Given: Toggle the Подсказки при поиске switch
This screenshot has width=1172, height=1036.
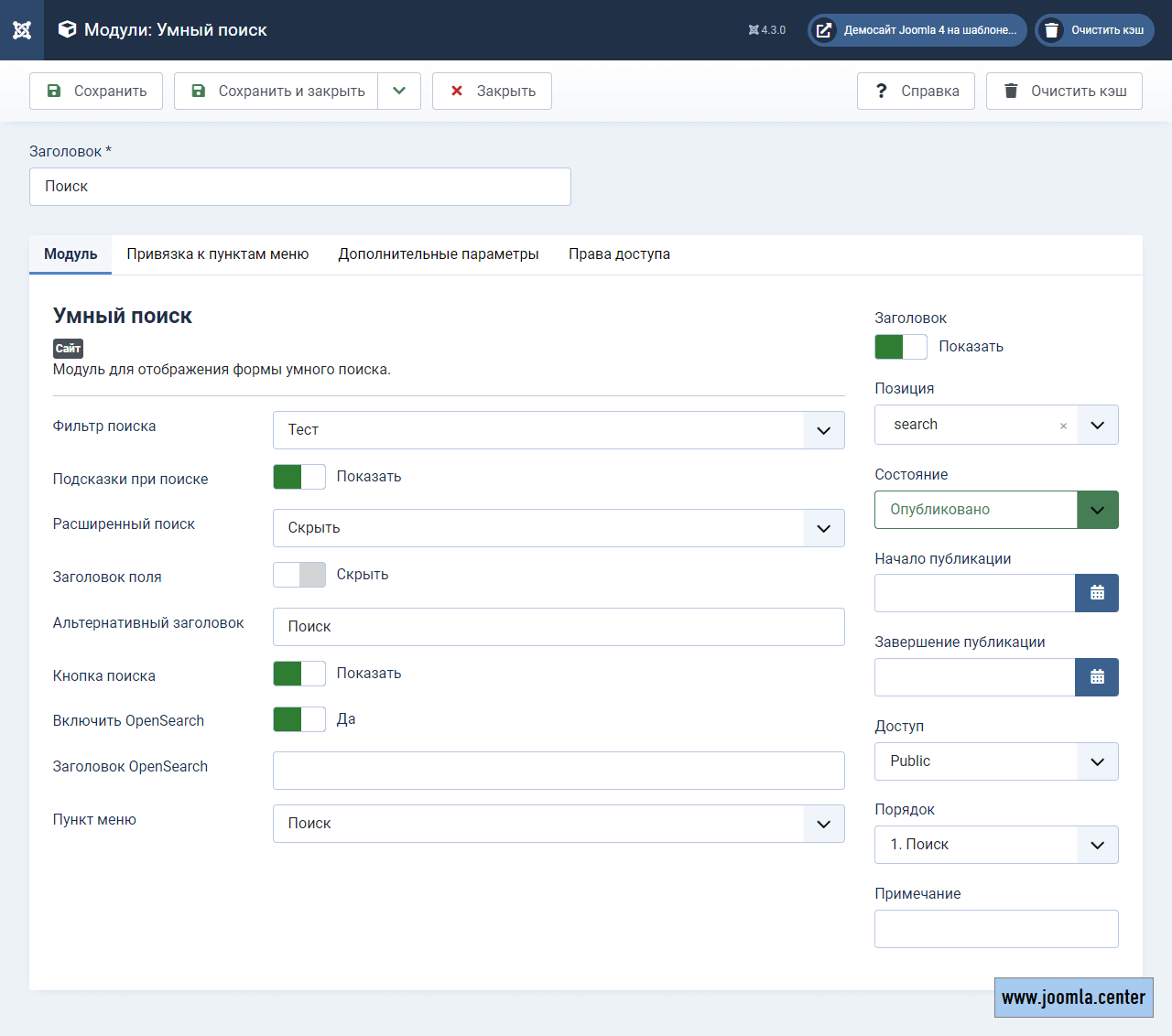Looking at the screenshot, I should [x=299, y=477].
